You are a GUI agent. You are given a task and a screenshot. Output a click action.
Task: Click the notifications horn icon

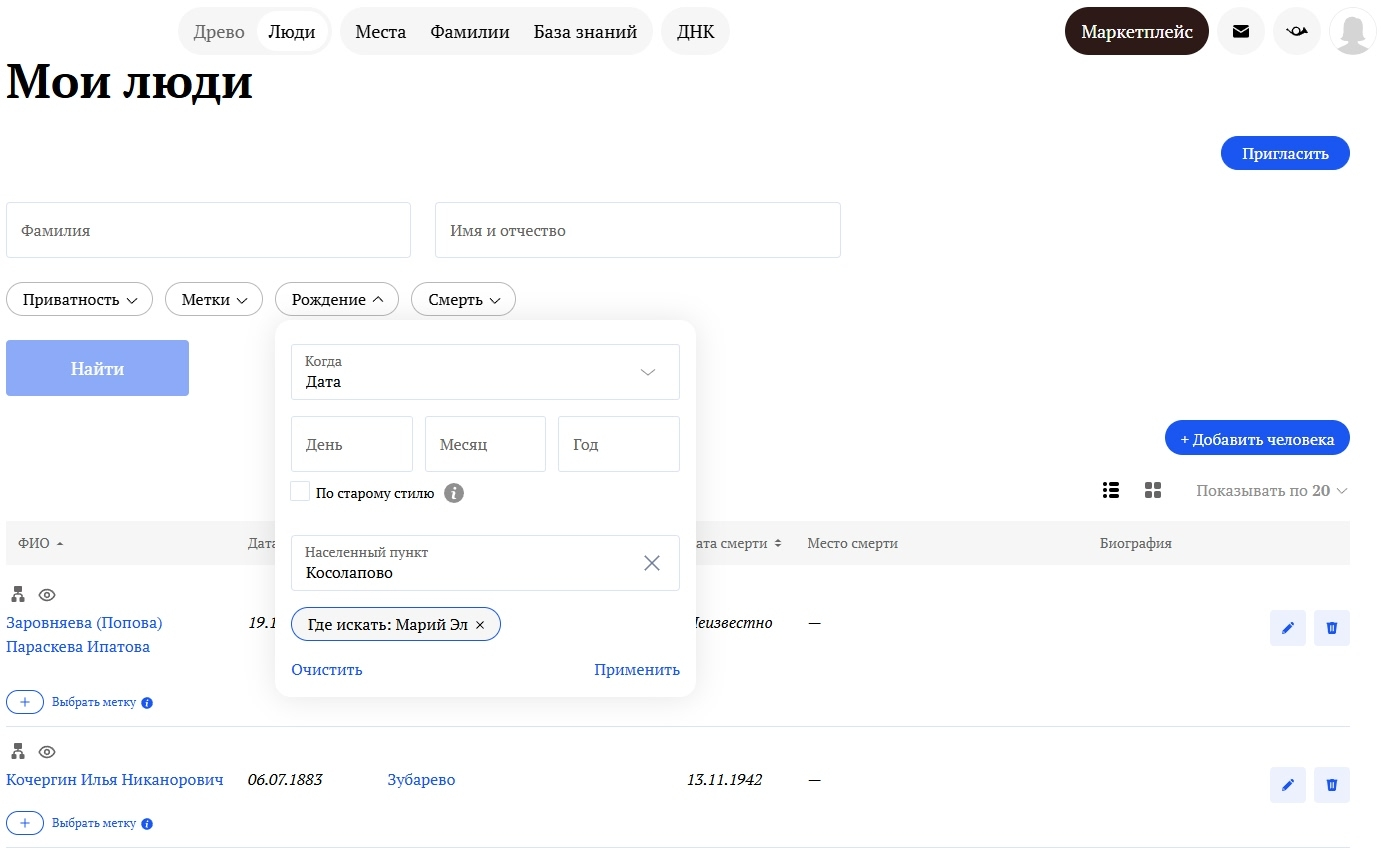point(1297,32)
